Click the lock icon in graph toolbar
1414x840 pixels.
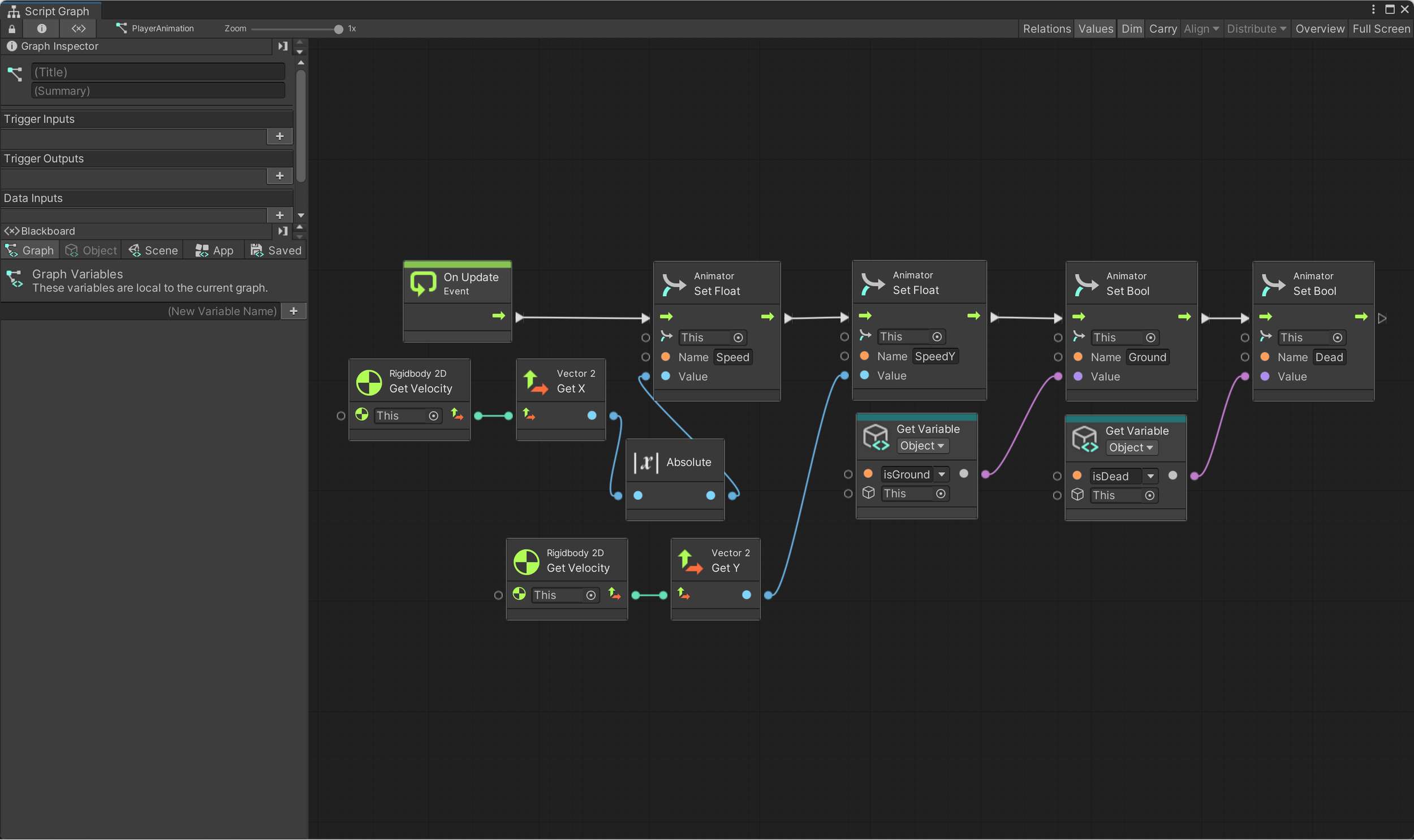pyautogui.click(x=12, y=28)
